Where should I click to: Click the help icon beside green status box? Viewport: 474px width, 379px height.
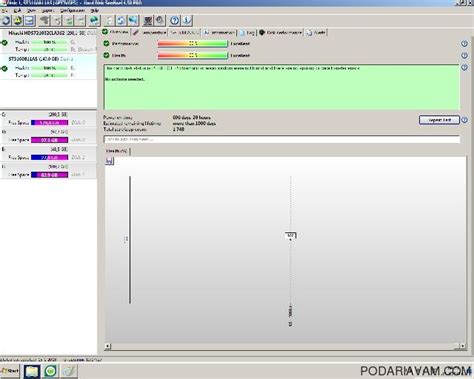click(x=464, y=68)
